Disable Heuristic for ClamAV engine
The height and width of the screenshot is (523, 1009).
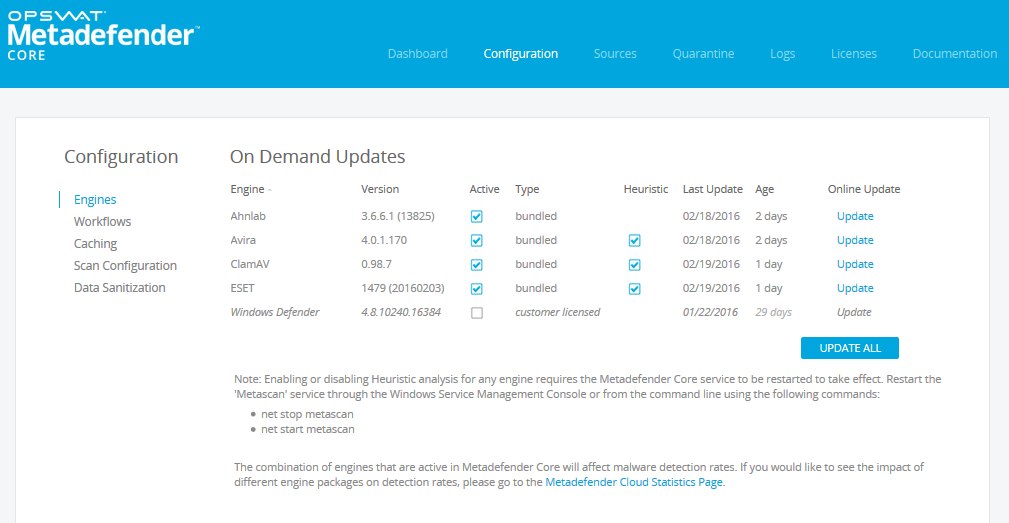click(634, 264)
